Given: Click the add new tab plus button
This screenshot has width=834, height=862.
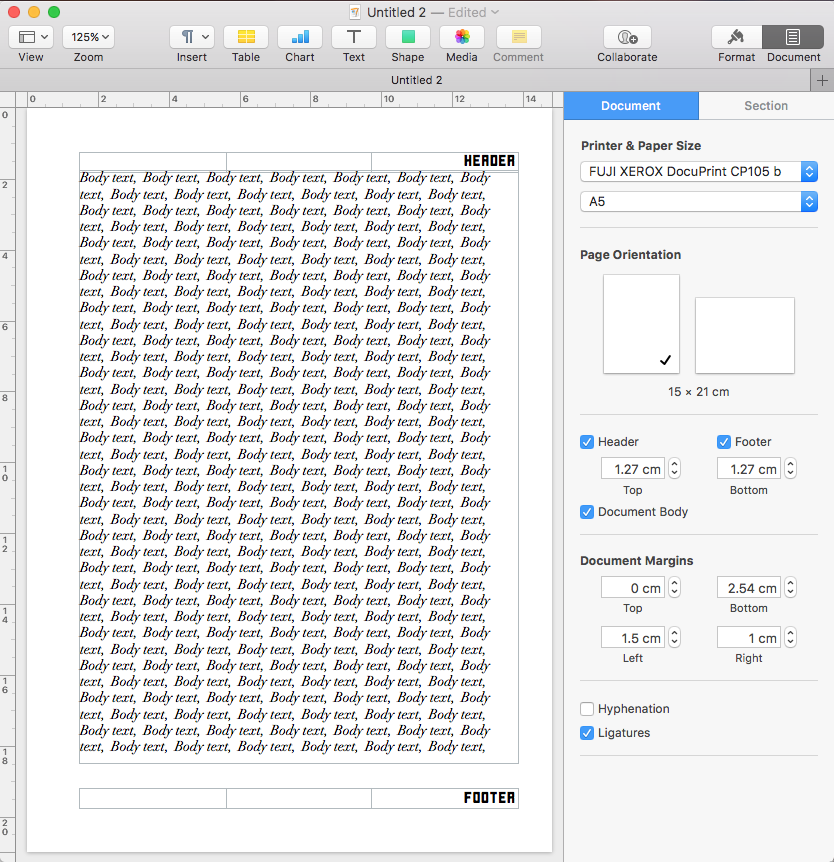Looking at the screenshot, I should [823, 80].
